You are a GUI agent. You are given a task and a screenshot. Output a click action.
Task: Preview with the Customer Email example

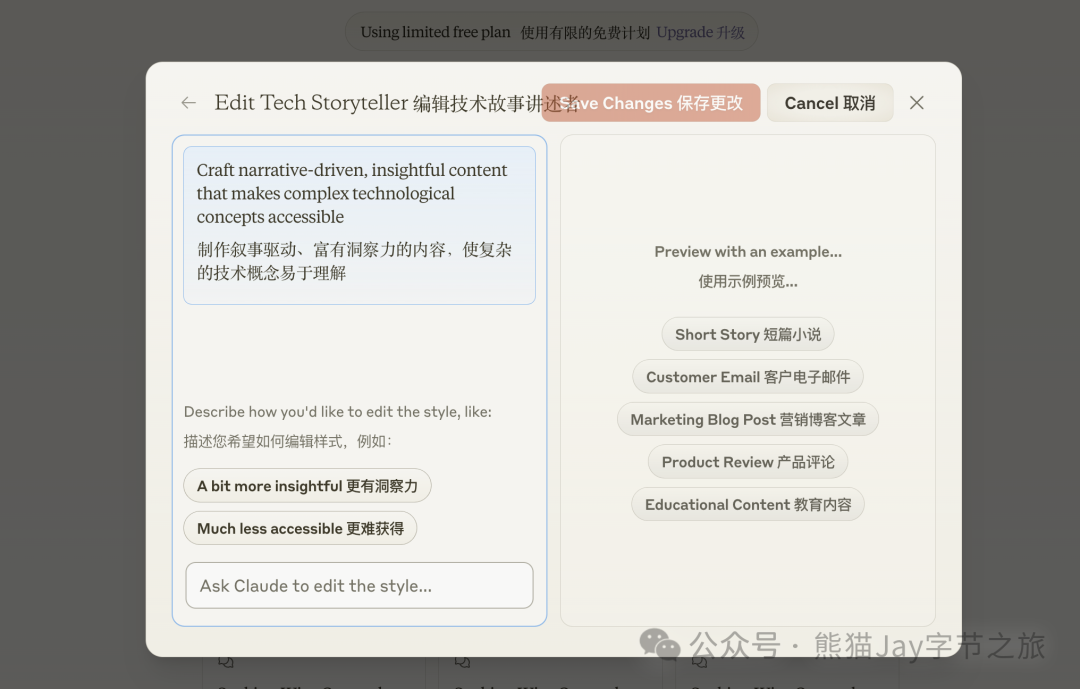tap(748, 377)
